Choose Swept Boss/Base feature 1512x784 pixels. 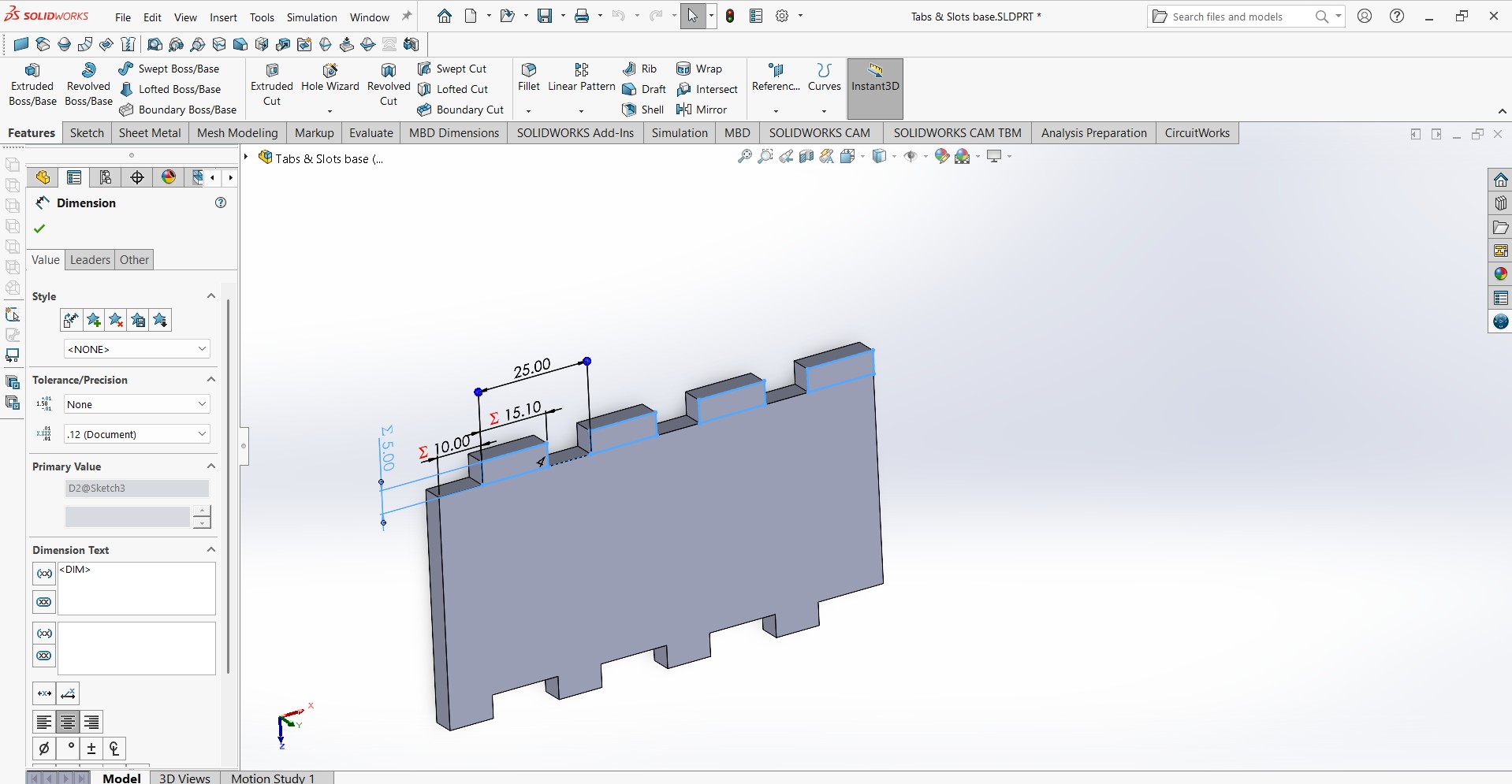click(169, 69)
